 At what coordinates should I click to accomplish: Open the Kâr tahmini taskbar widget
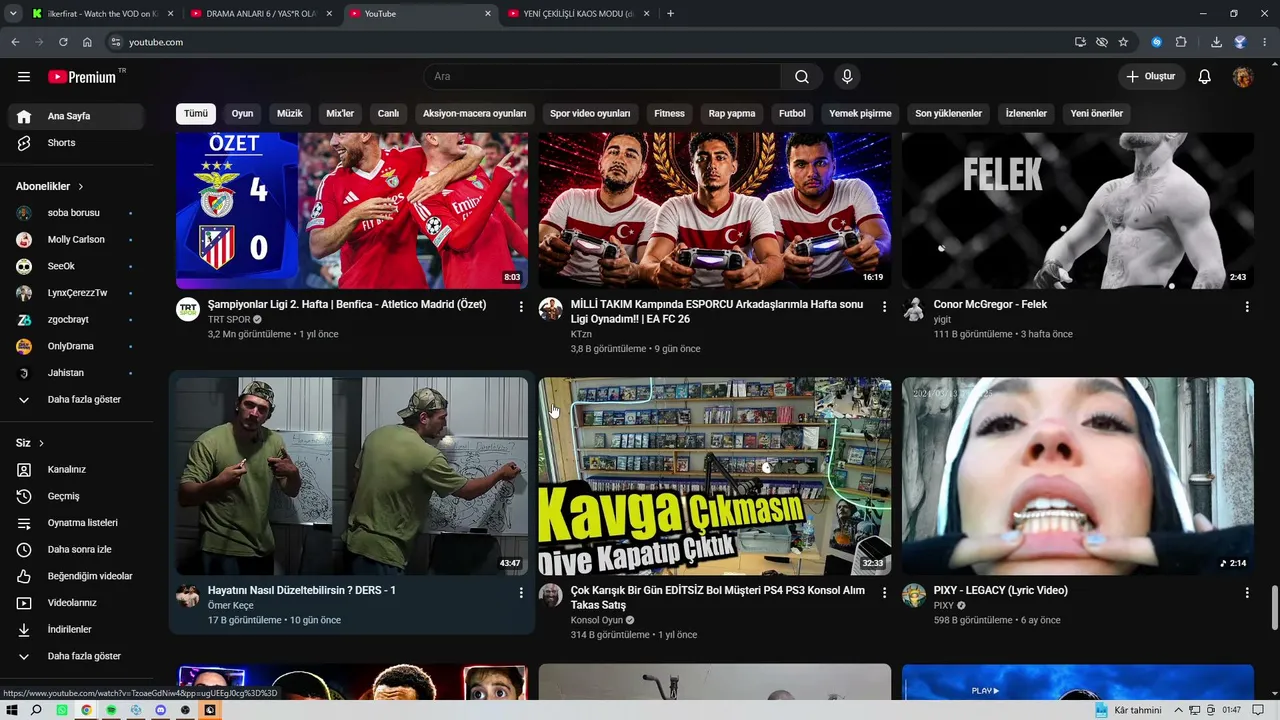tap(1129, 710)
